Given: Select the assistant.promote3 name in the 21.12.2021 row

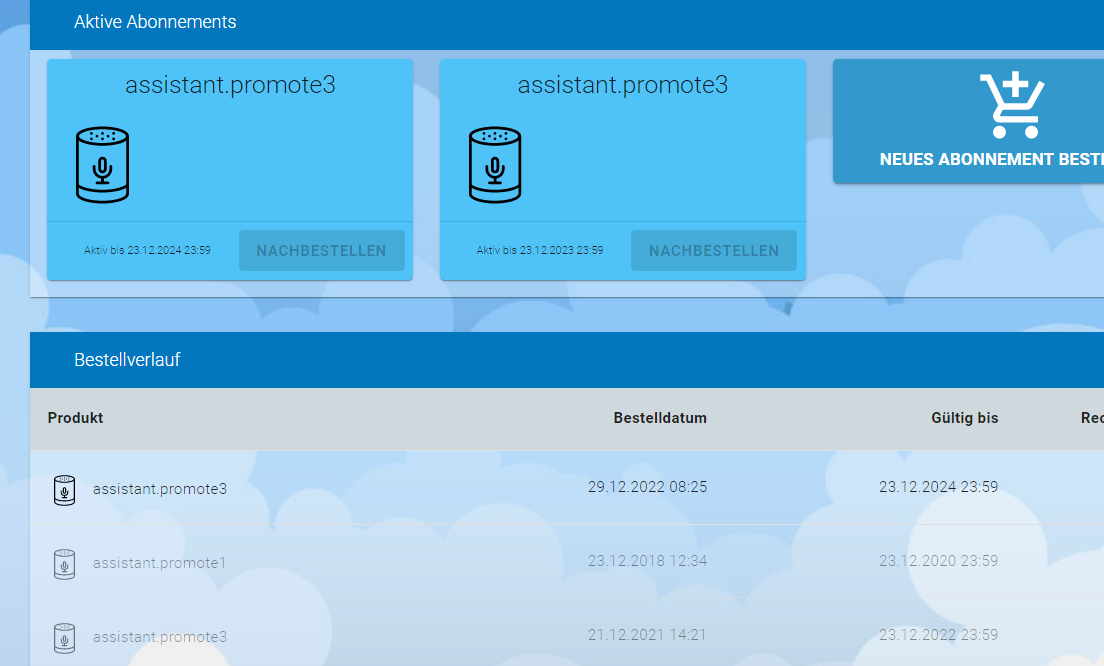Looking at the screenshot, I should click(x=160, y=637).
